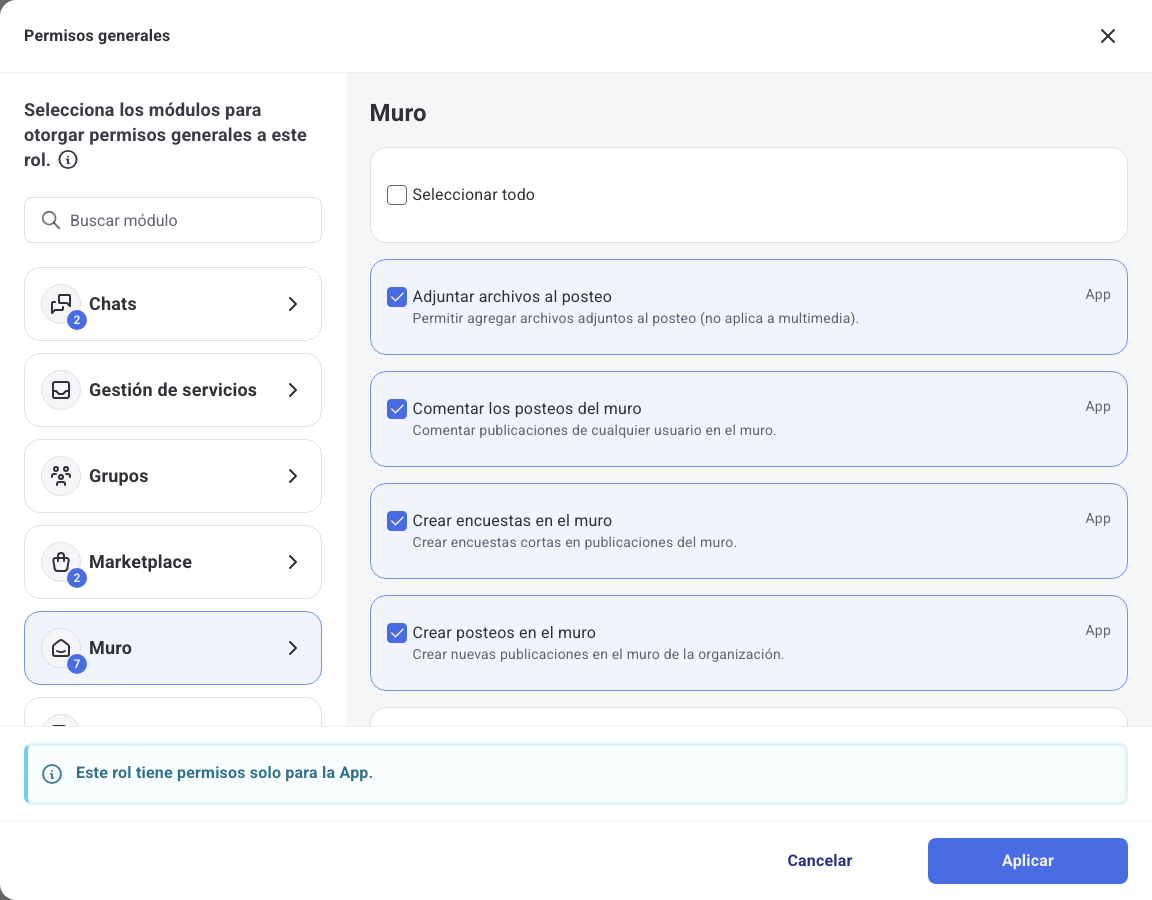
Task: Click 'Crear encuestas cortas en publicaciones' description
Action: click(x=575, y=542)
